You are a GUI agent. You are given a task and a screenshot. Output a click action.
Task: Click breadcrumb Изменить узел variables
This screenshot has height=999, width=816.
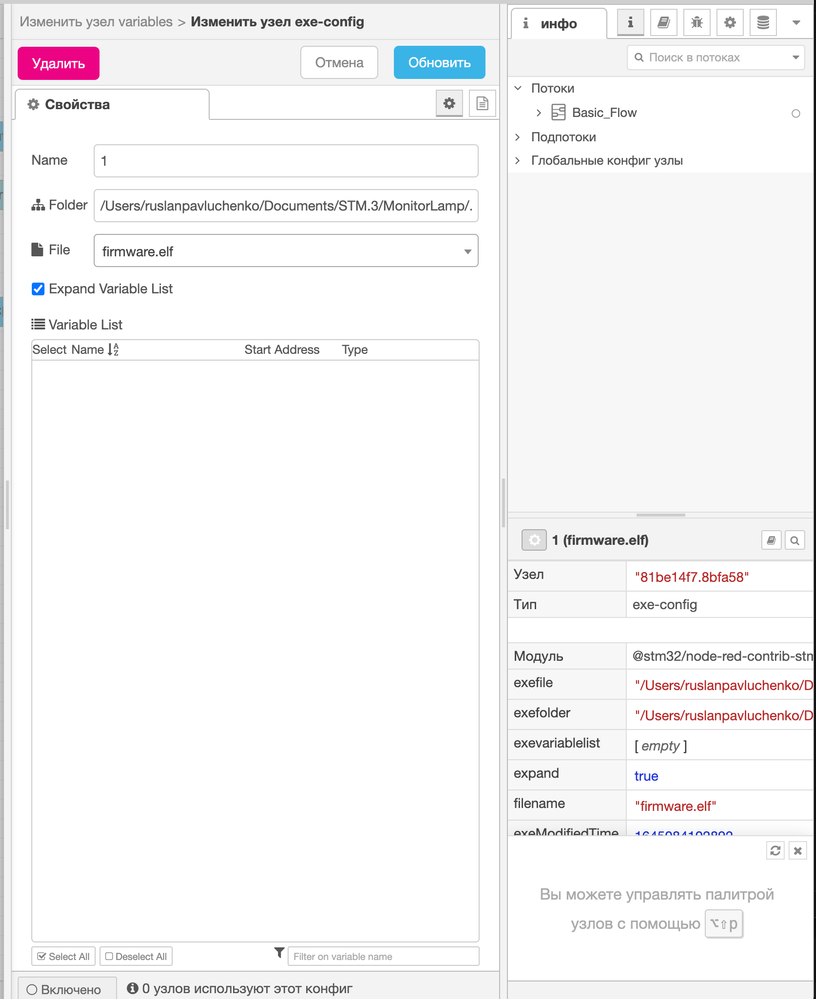96,22
